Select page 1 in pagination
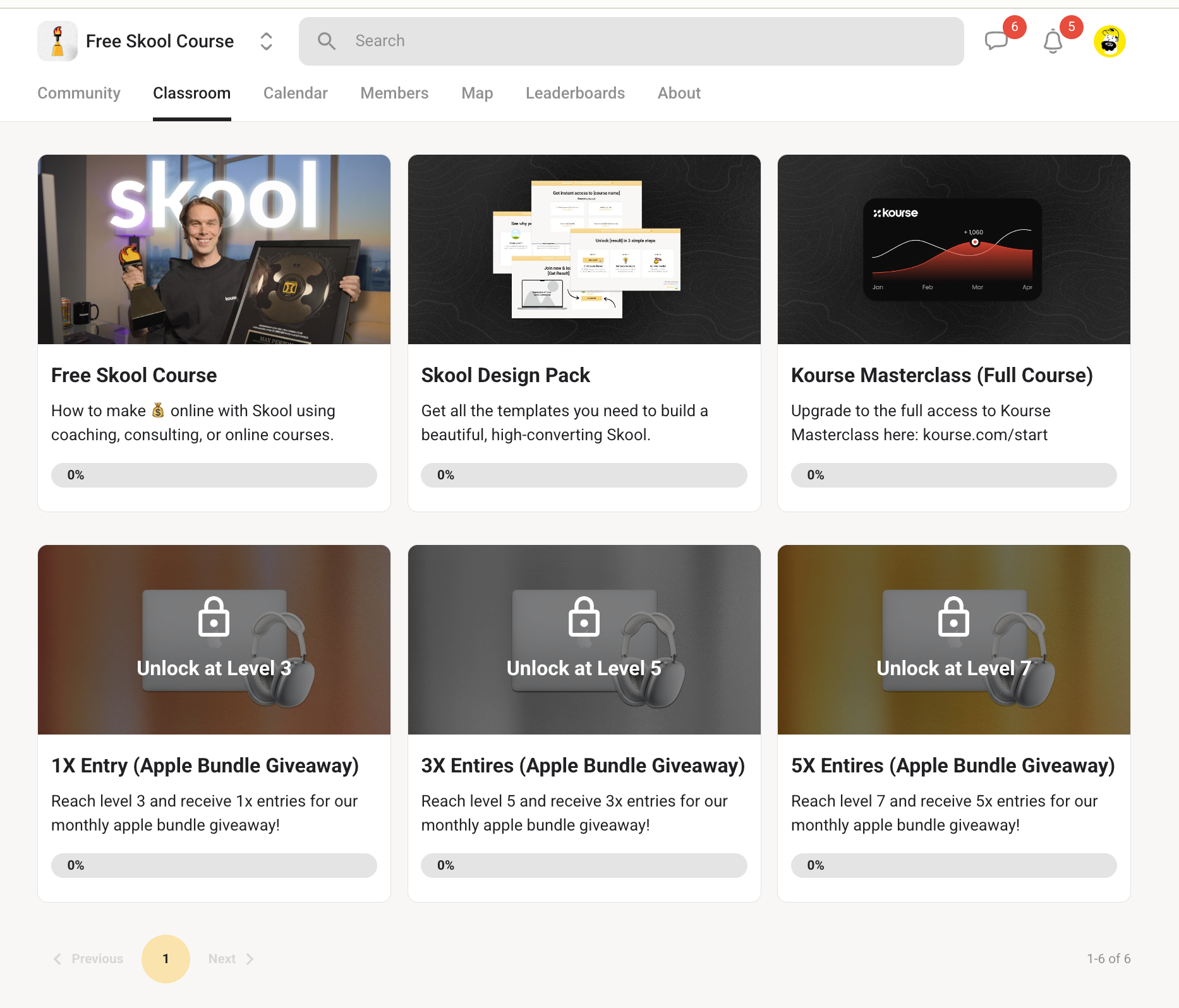This screenshot has height=1008, width=1179. 166,959
